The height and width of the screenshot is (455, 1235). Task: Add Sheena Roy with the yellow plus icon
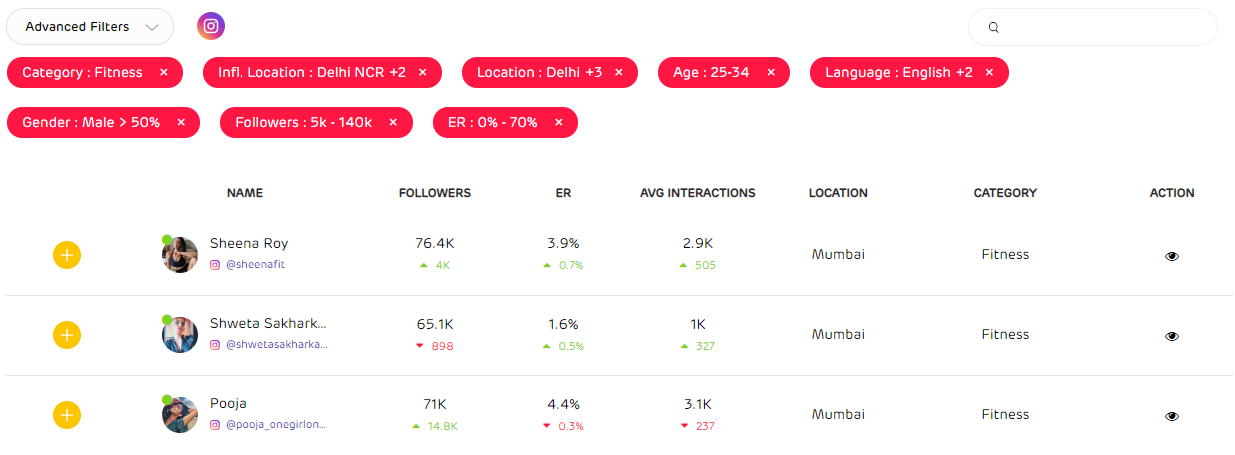pyautogui.click(x=67, y=255)
